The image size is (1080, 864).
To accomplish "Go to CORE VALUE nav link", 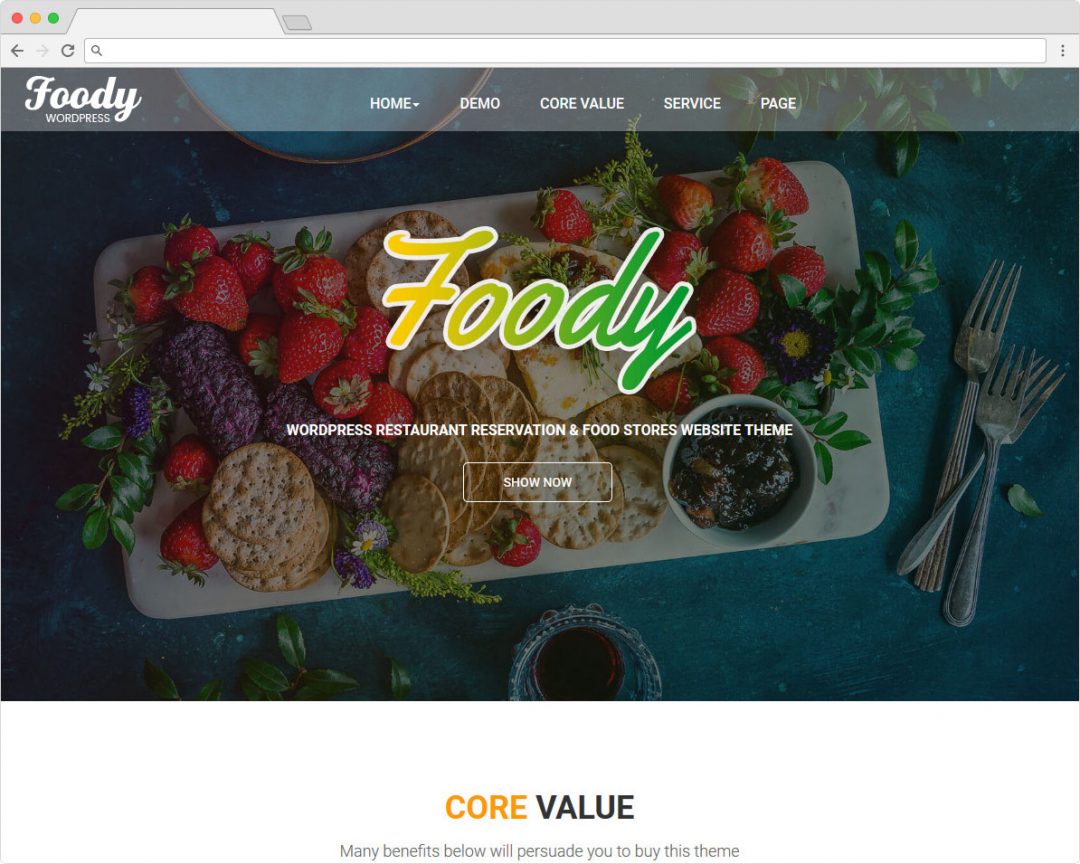I will tap(581, 103).
